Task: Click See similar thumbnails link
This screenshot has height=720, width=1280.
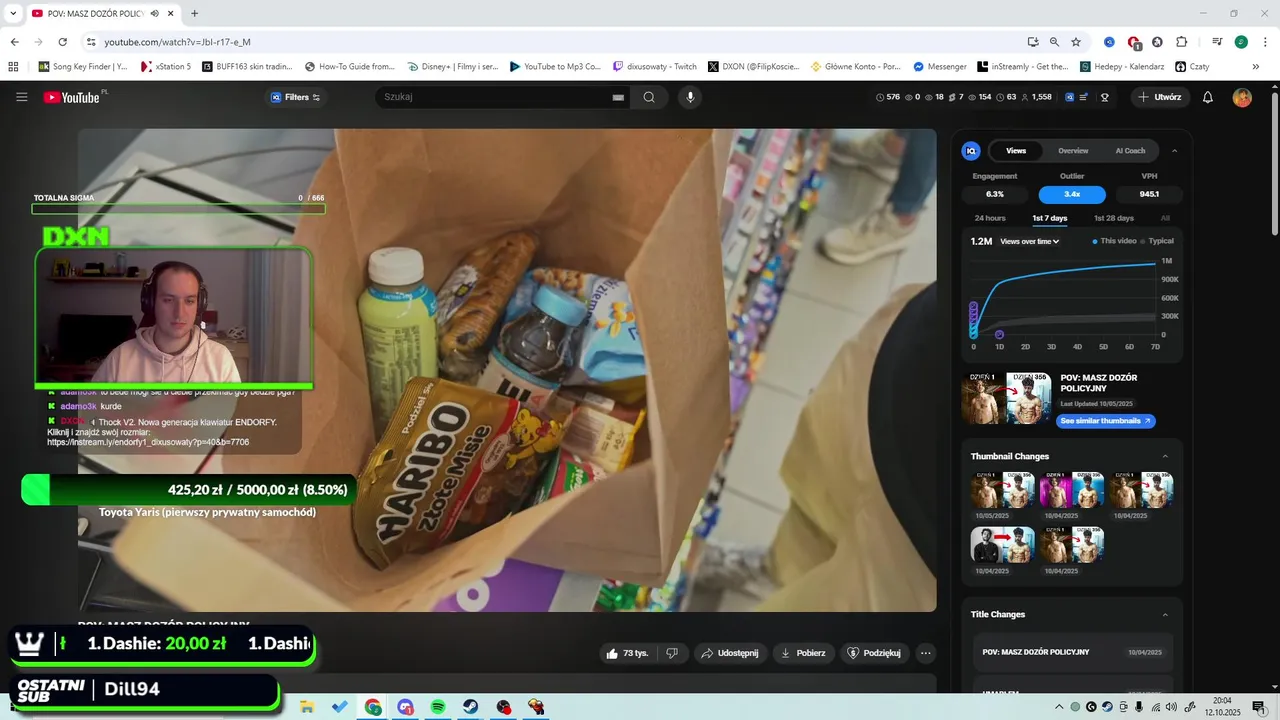Action: tap(1105, 421)
